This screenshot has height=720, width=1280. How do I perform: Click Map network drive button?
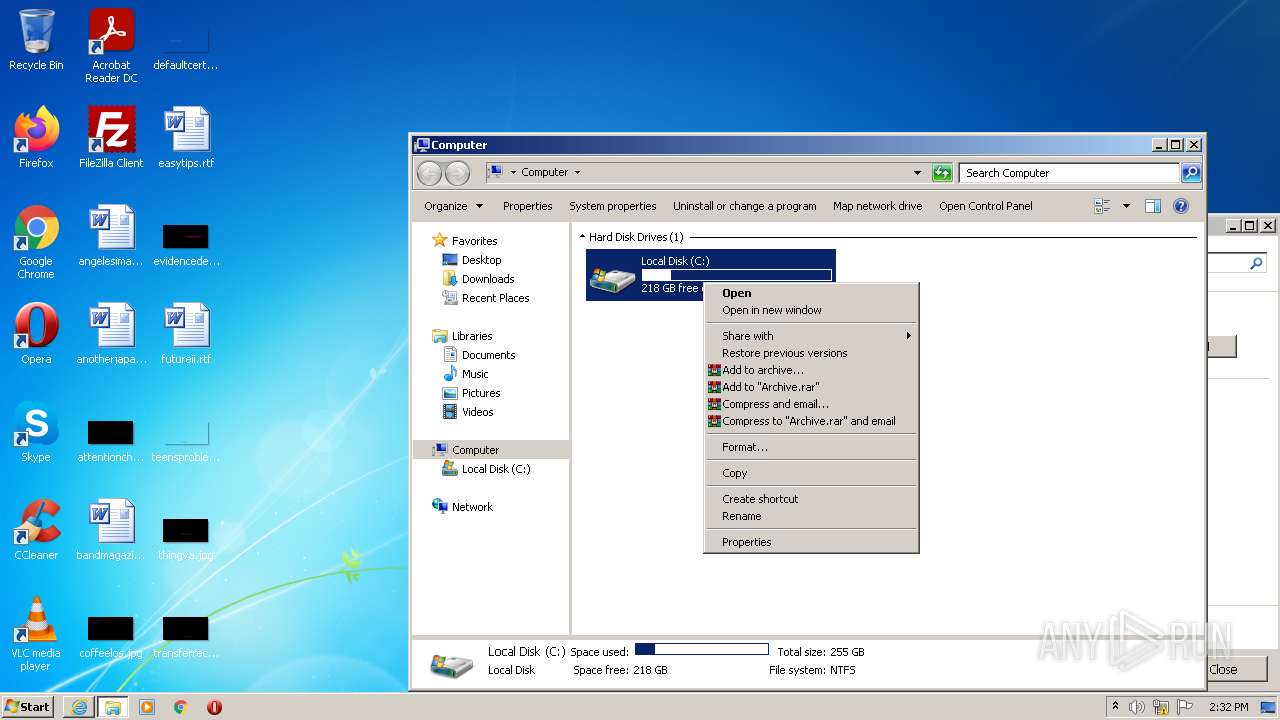coord(877,206)
